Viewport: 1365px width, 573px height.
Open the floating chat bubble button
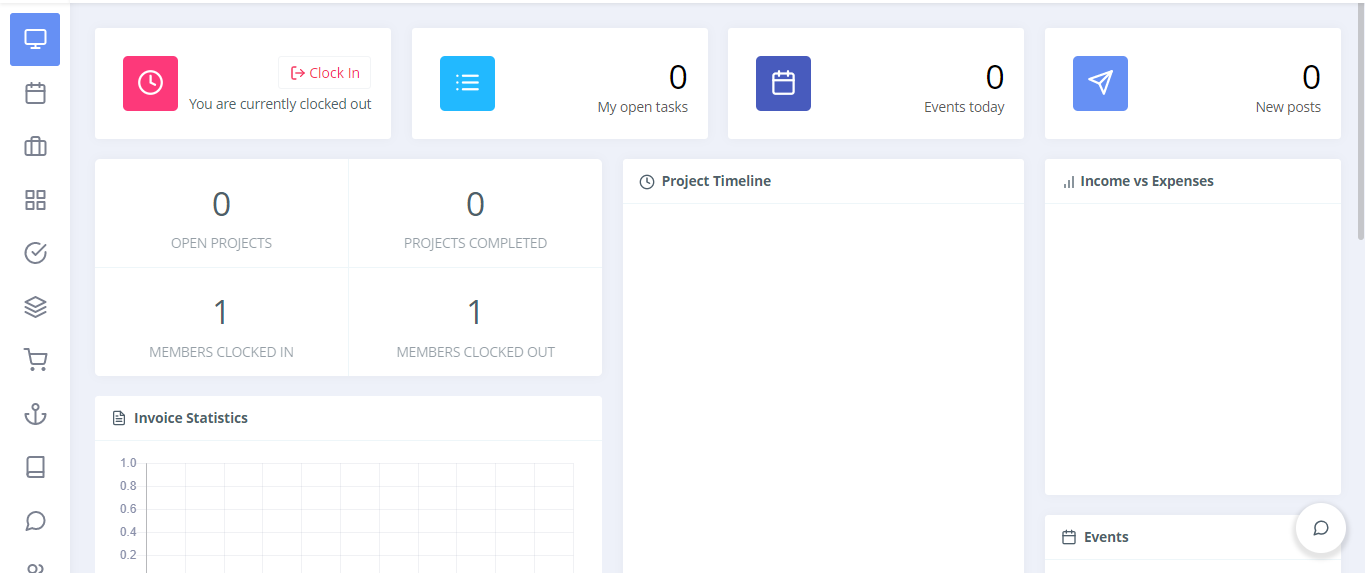[x=1320, y=528]
